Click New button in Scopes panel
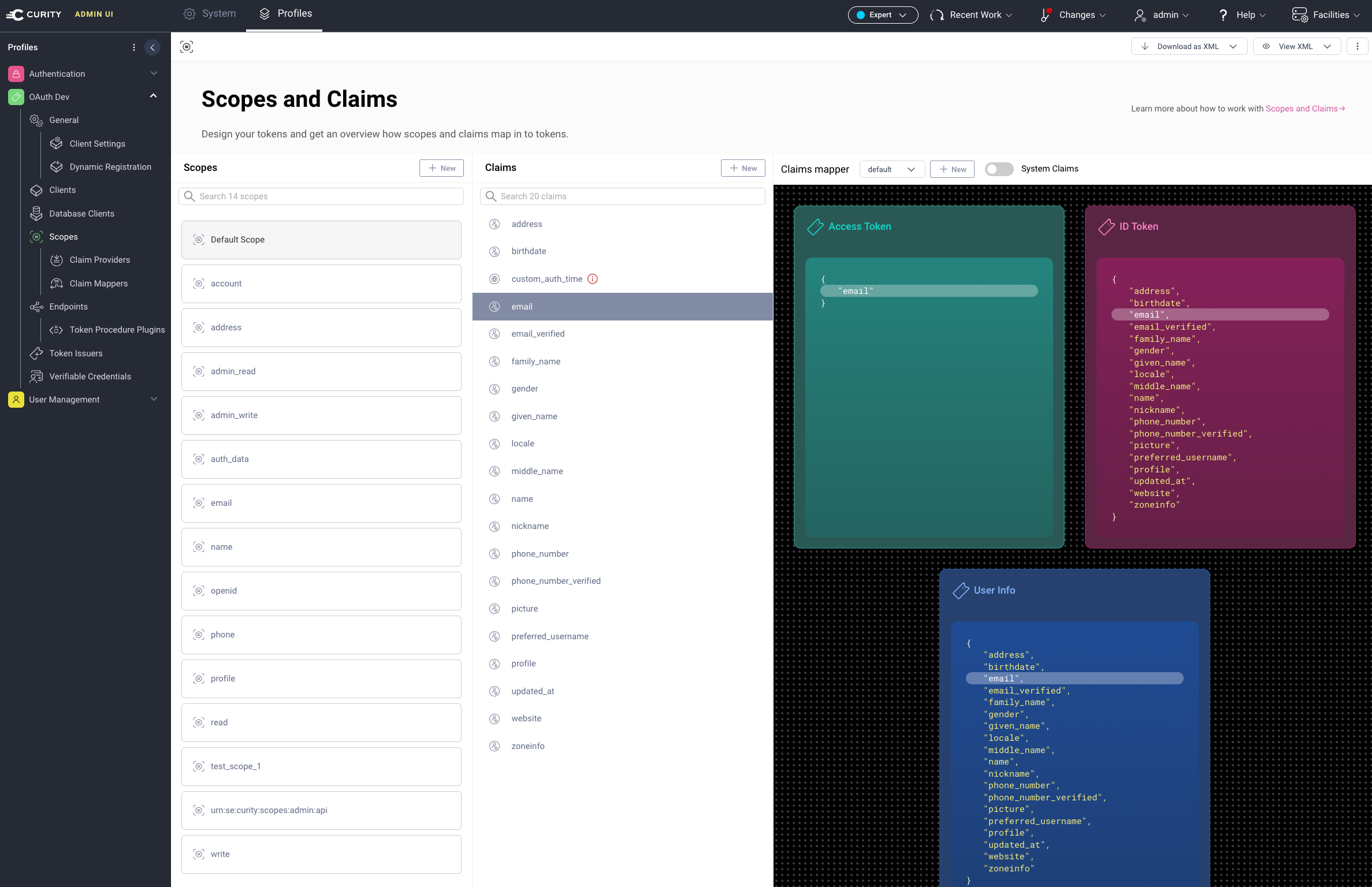1372x887 pixels. pos(441,168)
